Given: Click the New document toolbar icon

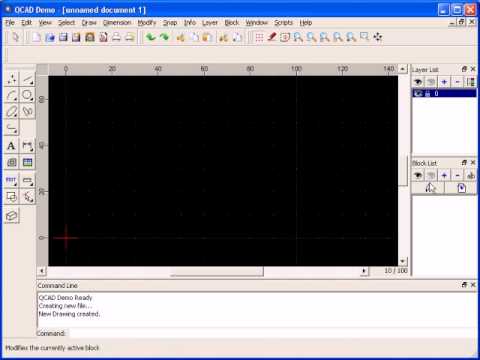Looking at the screenshot, I should coord(36,37).
